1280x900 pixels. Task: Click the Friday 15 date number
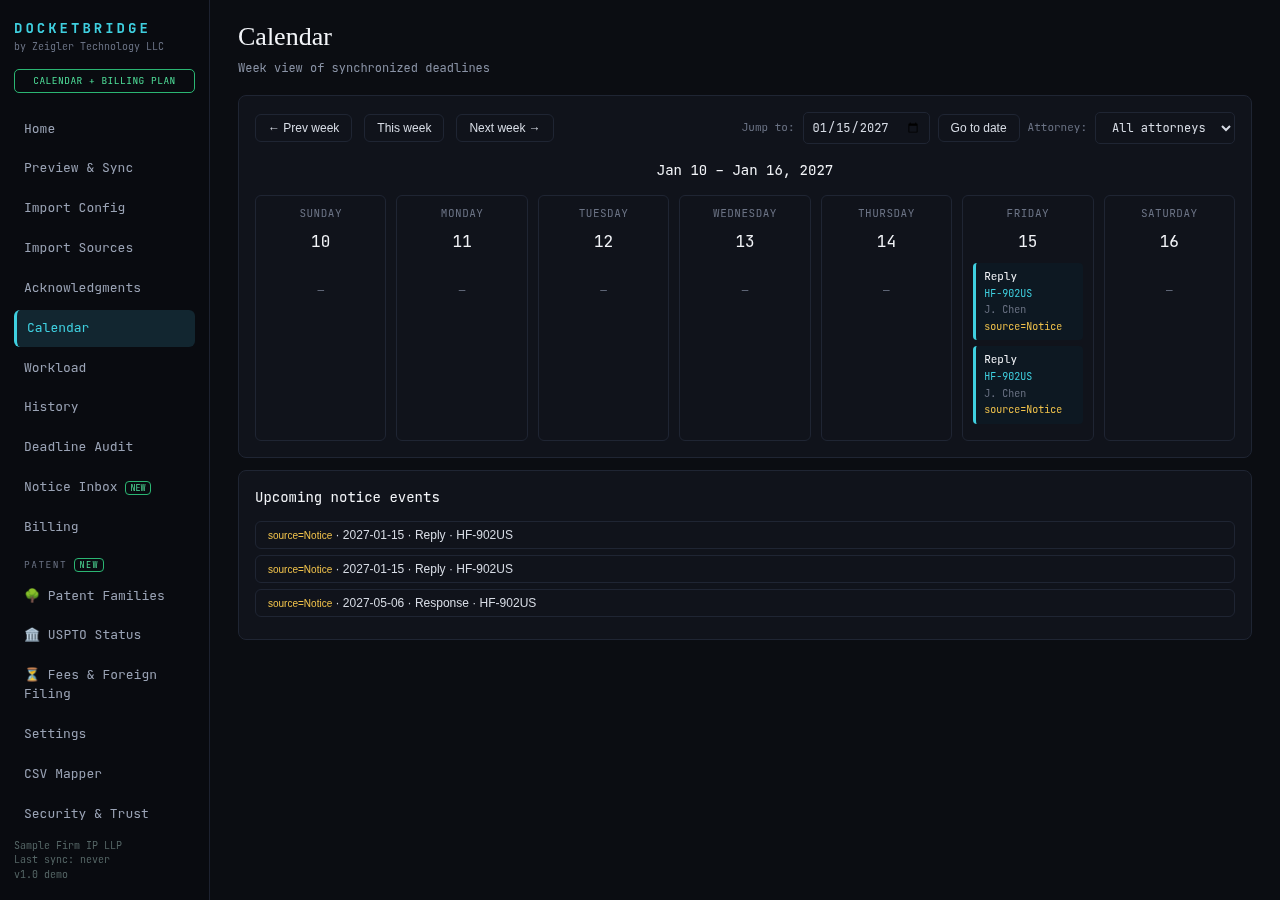tap(1028, 242)
